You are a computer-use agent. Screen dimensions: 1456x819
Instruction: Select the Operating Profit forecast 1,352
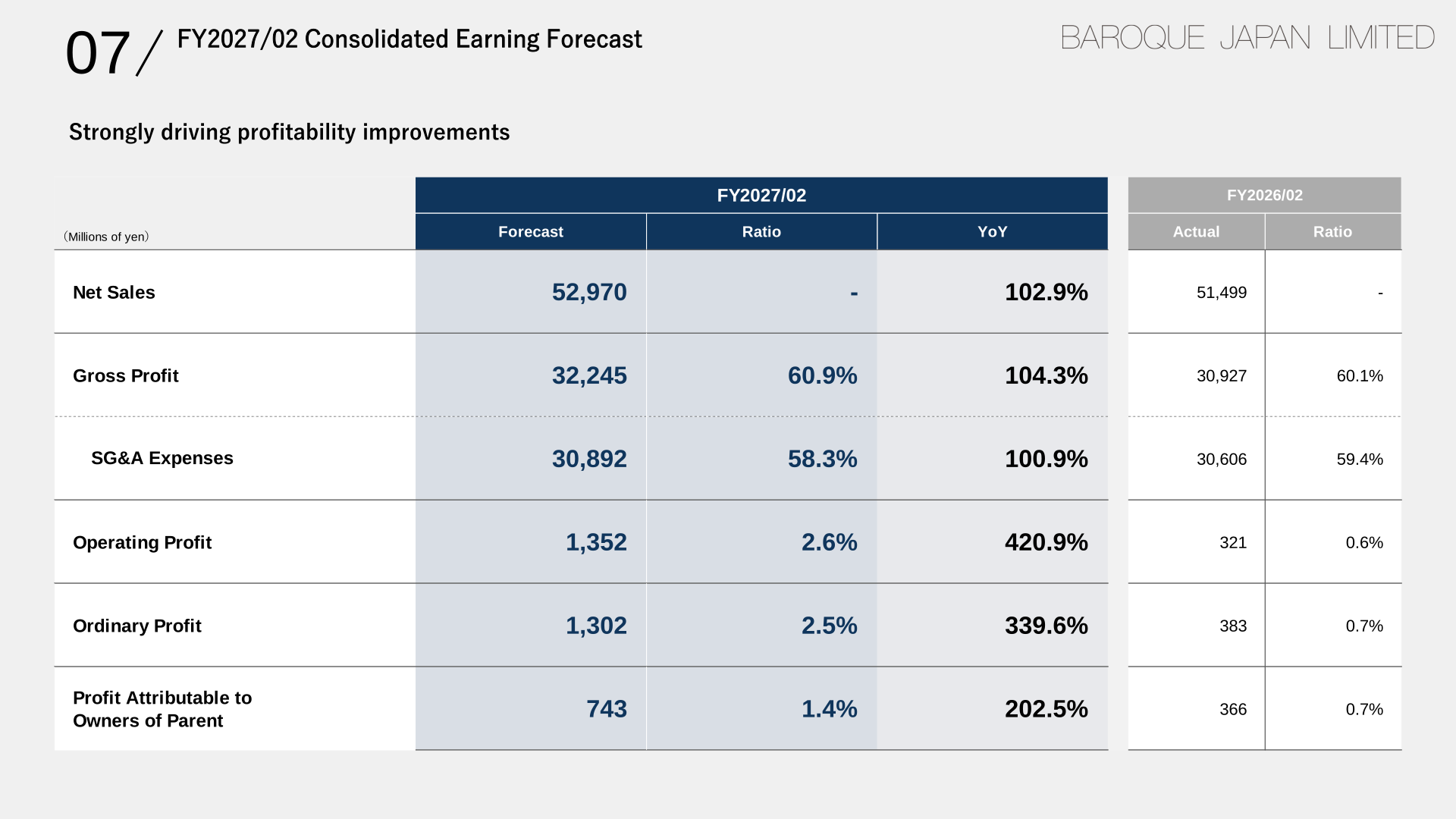coord(596,542)
